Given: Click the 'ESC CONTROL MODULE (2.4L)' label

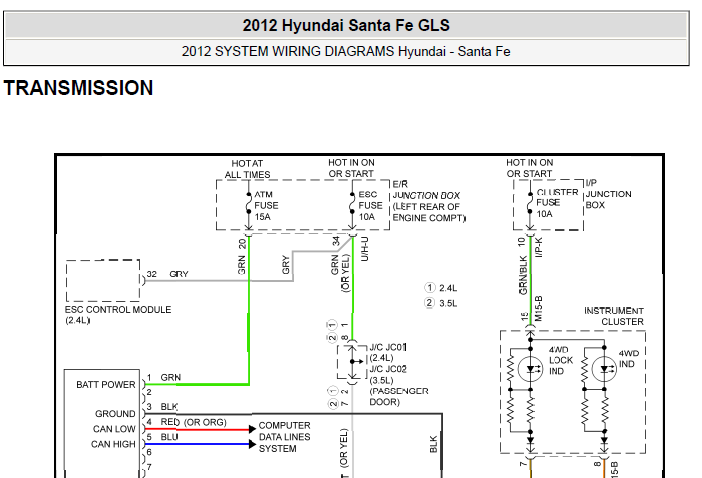Looking at the screenshot, I should 118,315.
